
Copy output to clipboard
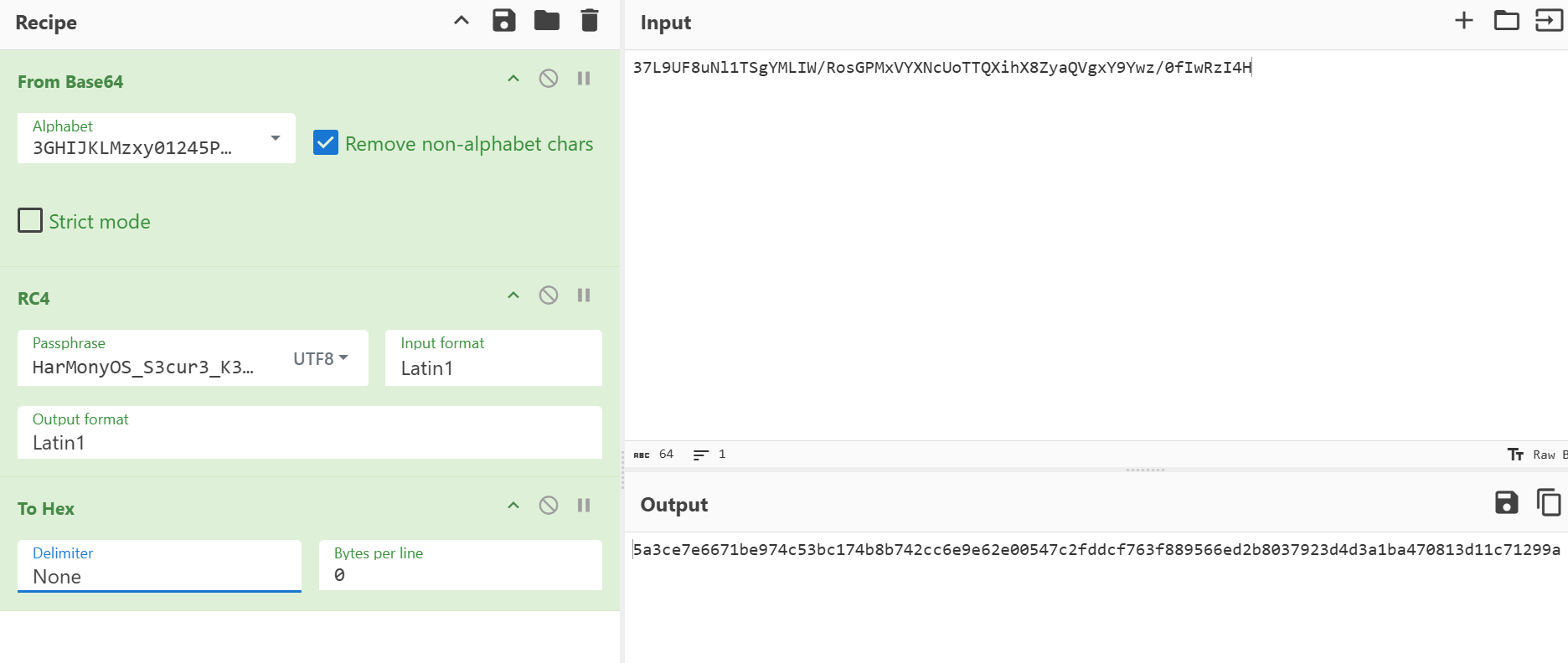pos(1548,503)
